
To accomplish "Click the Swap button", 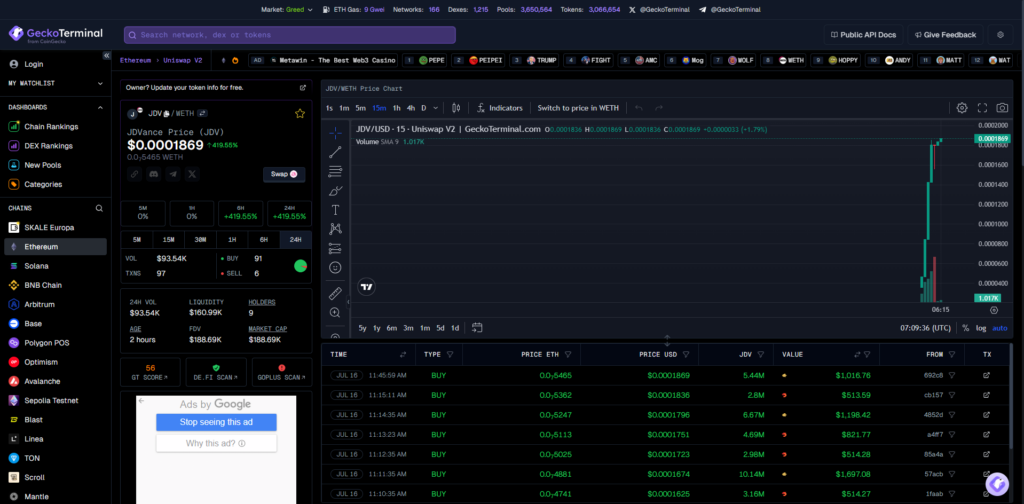I will [284, 174].
